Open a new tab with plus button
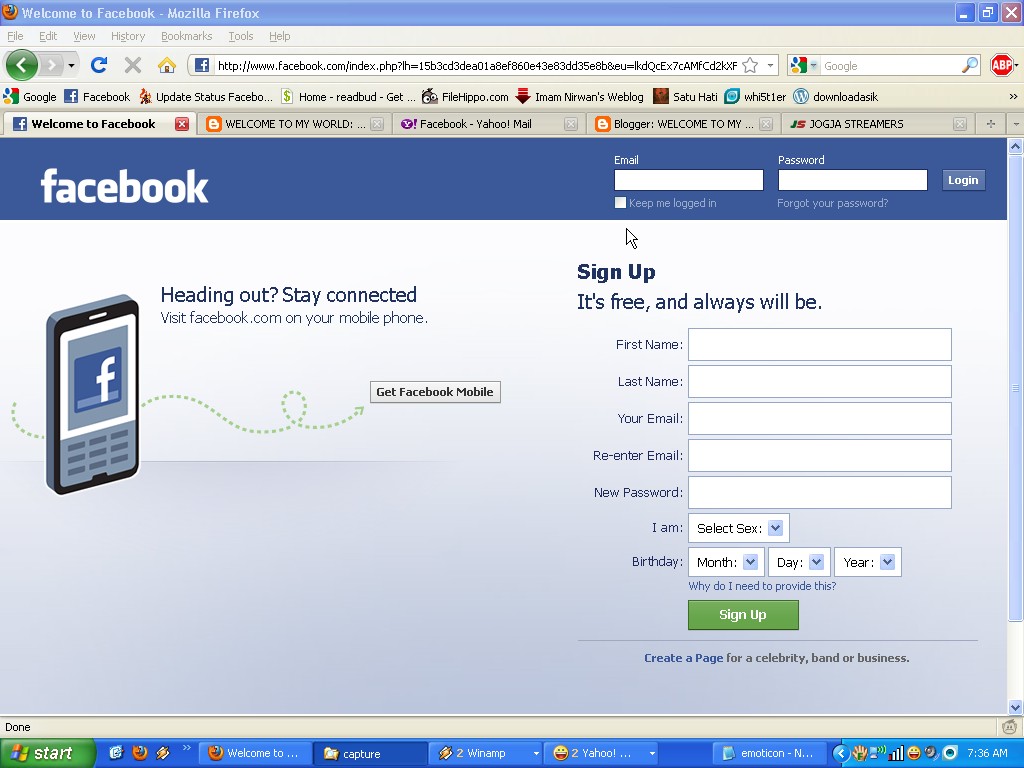 click(991, 124)
